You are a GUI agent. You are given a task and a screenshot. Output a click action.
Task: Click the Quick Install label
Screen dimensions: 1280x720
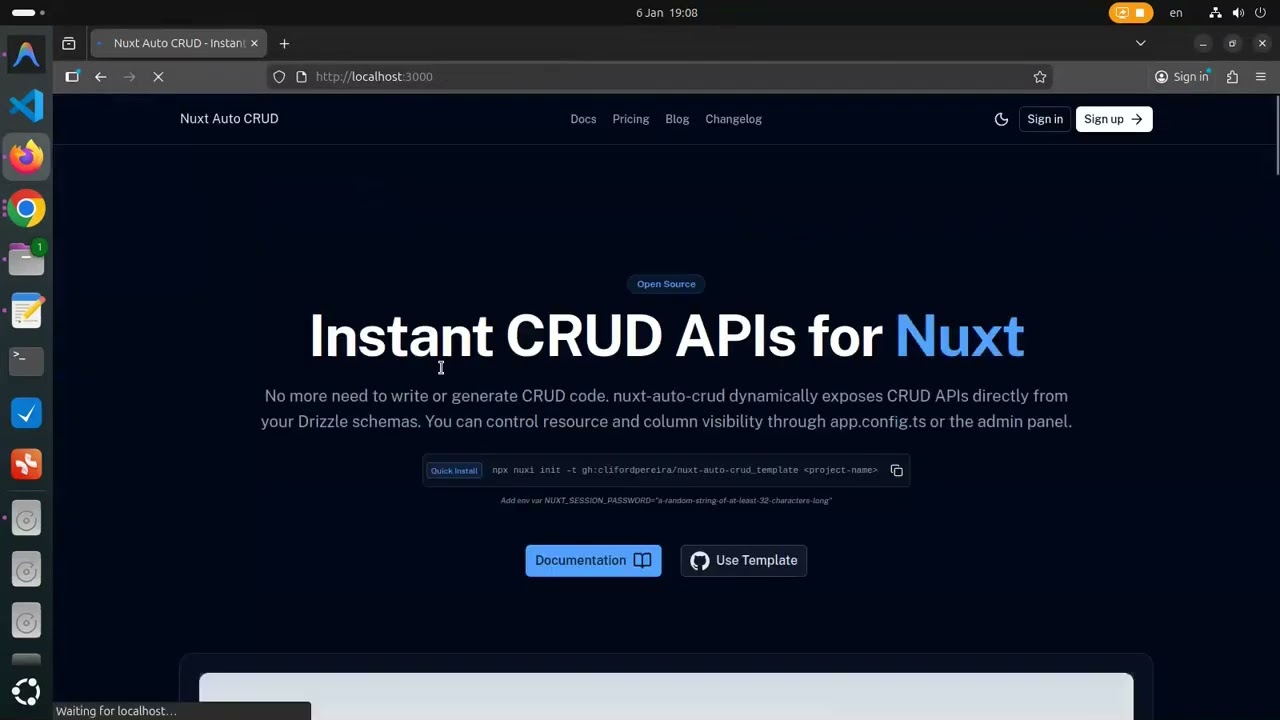(x=454, y=471)
